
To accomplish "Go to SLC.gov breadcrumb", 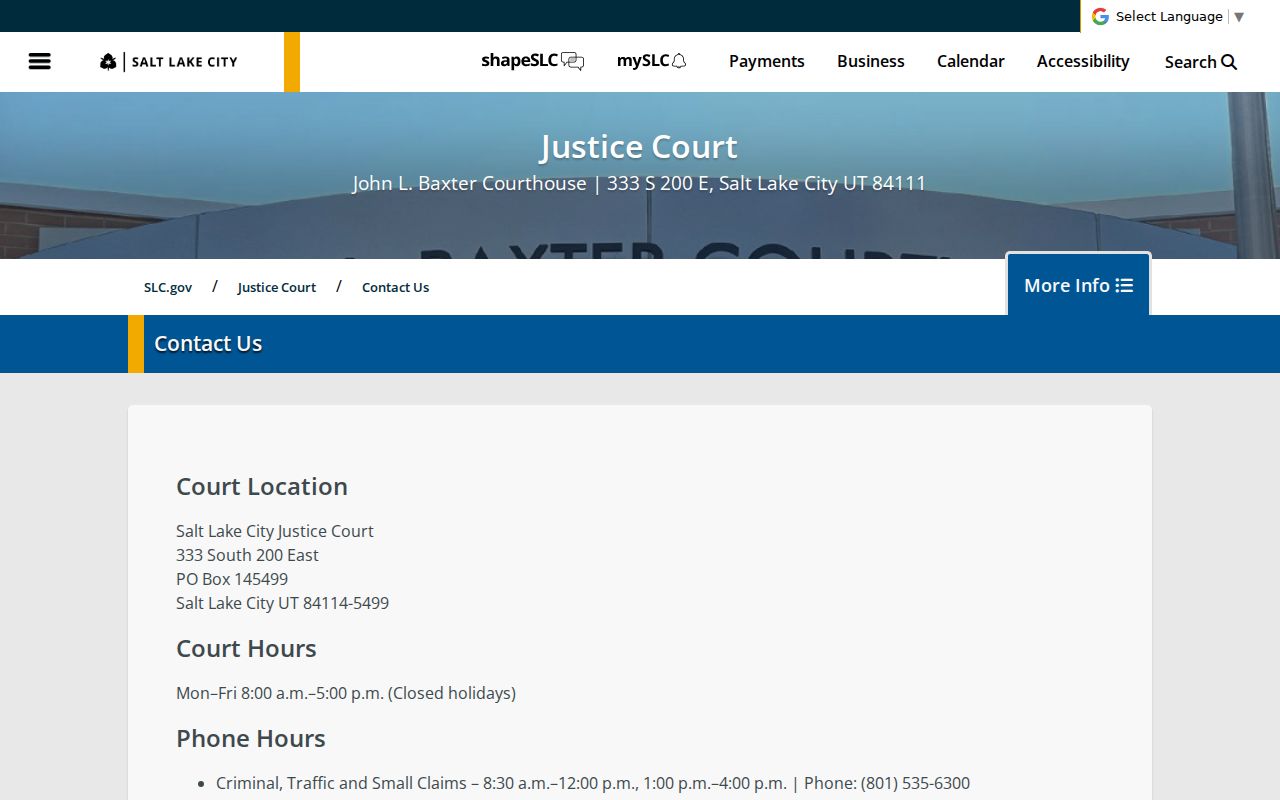I will tap(168, 287).
